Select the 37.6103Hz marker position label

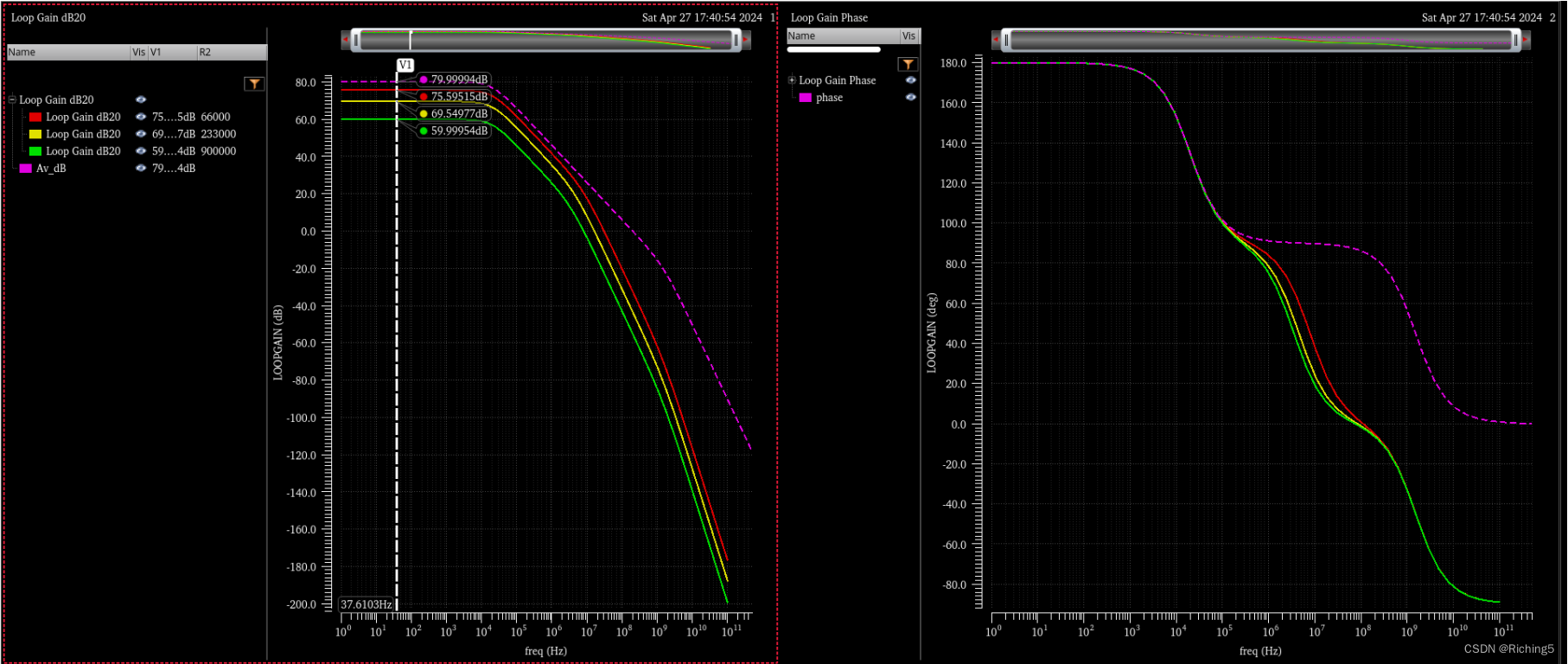(x=367, y=604)
